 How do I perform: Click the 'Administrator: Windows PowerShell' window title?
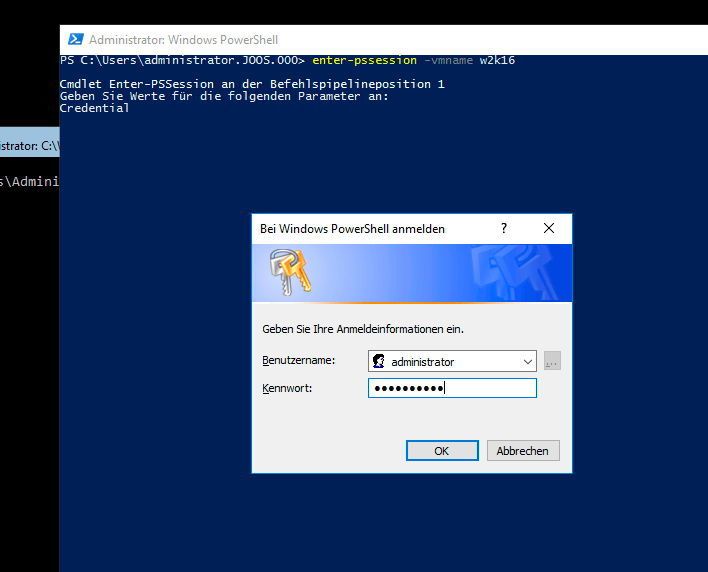pos(183,40)
